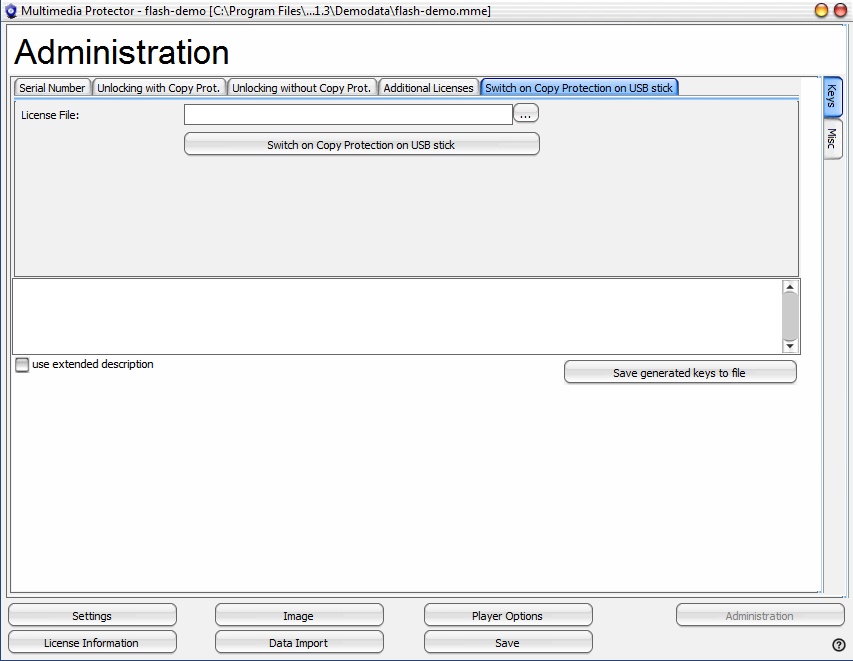The image size is (853, 661).
Task: Click the wide Switch on Copy Protection button
Action: (362, 145)
